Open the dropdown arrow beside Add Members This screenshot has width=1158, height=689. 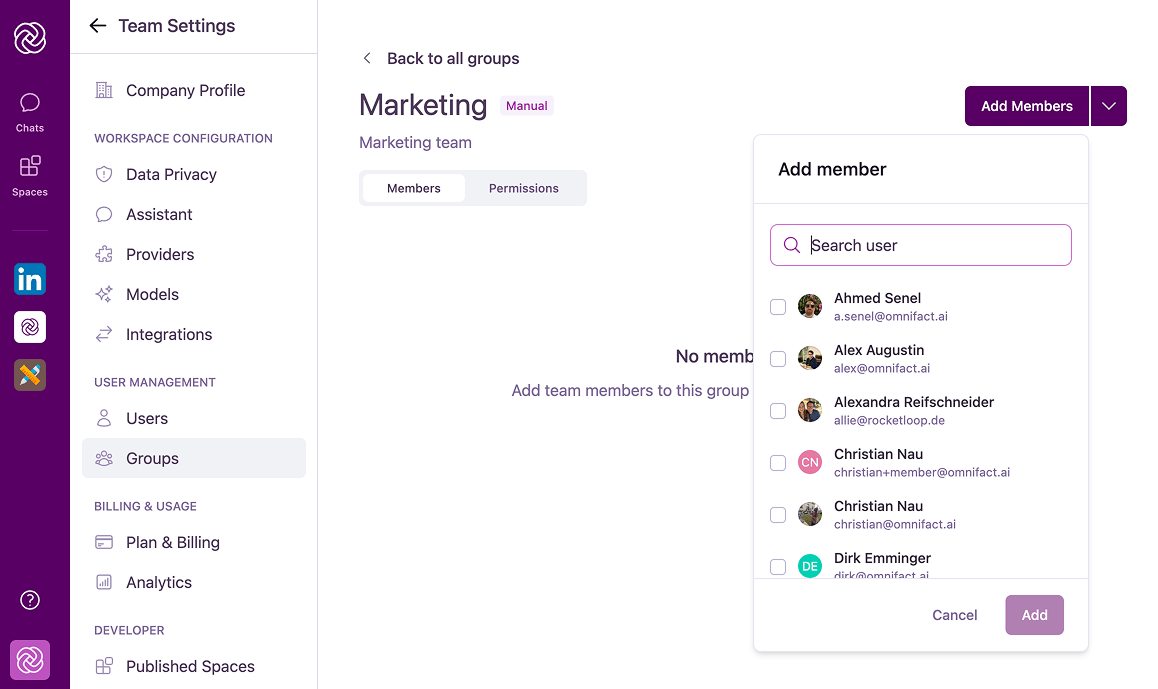1109,106
